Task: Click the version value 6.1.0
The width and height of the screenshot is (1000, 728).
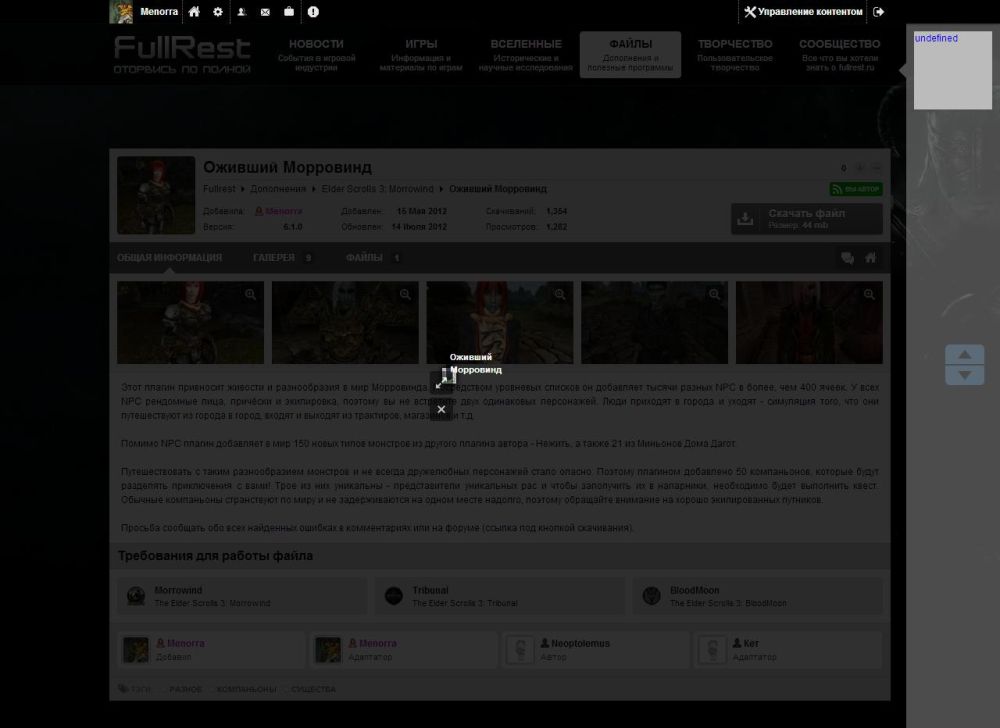Action: (x=293, y=227)
